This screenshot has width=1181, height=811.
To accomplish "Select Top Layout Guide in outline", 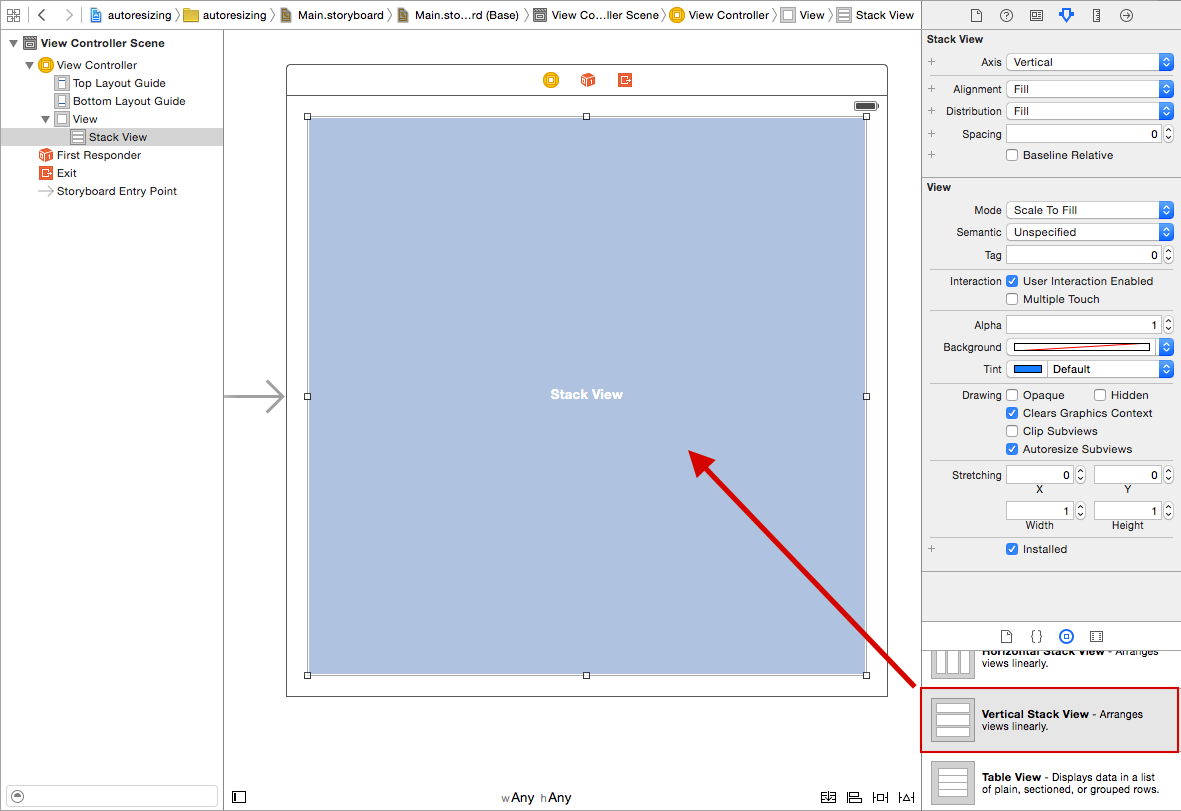I will coord(111,83).
